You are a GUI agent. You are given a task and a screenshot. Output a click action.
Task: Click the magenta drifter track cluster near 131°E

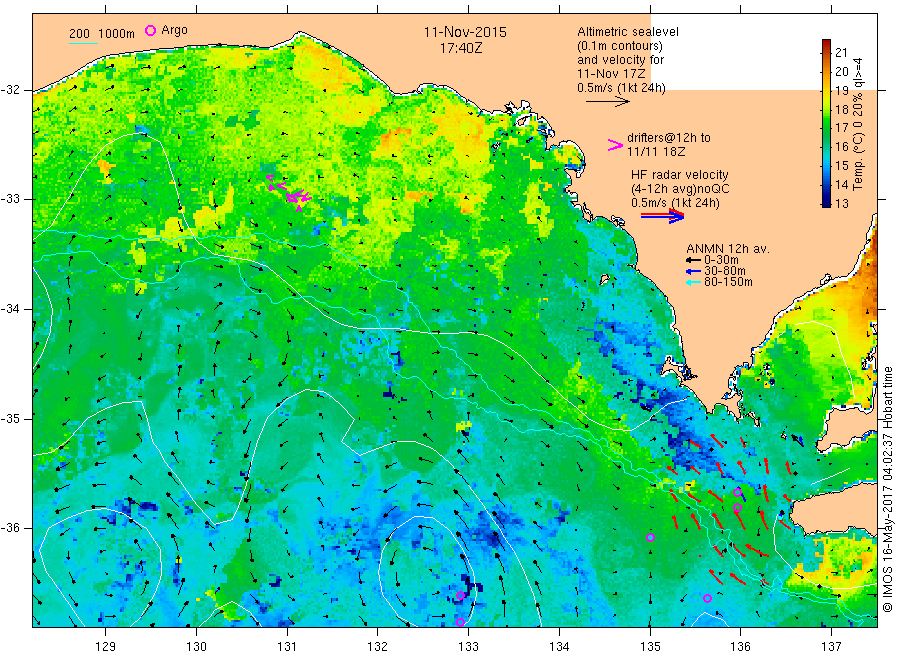click(x=290, y=193)
